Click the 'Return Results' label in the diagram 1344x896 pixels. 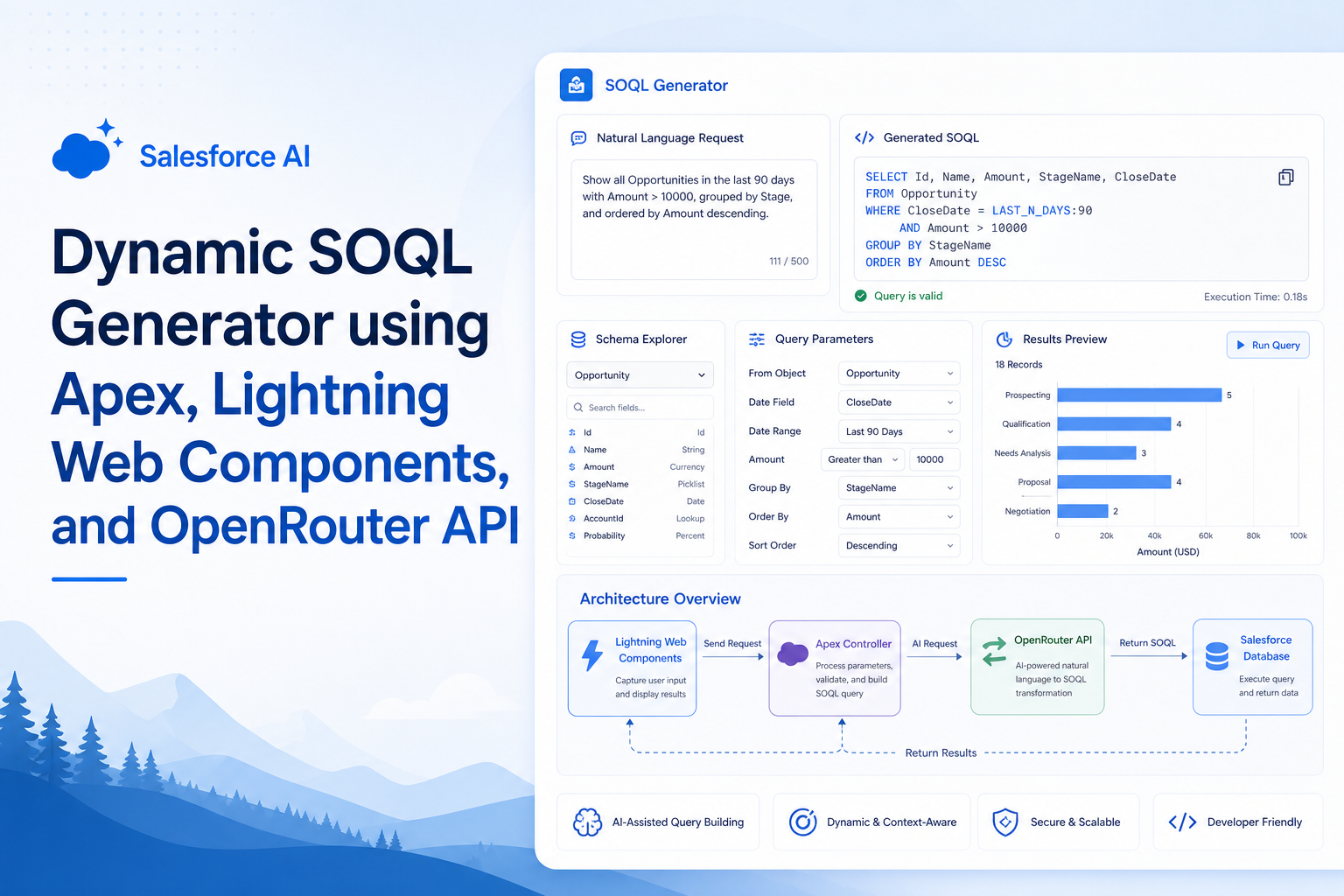pyautogui.click(x=941, y=752)
